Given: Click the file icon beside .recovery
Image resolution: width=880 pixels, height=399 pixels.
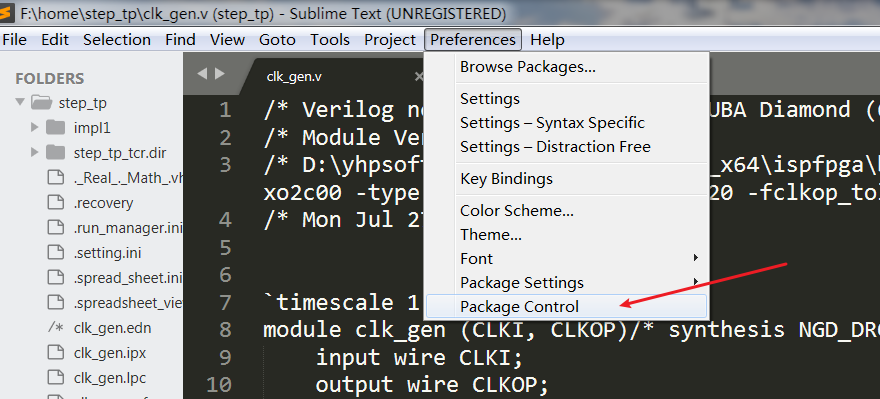Looking at the screenshot, I should point(56,203).
